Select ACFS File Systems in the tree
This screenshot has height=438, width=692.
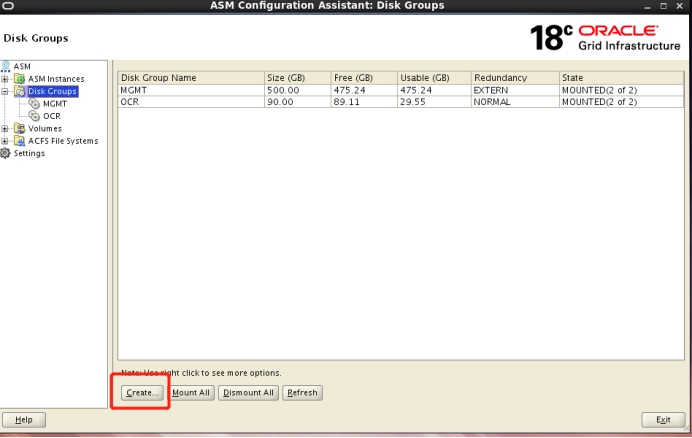tap(63, 141)
